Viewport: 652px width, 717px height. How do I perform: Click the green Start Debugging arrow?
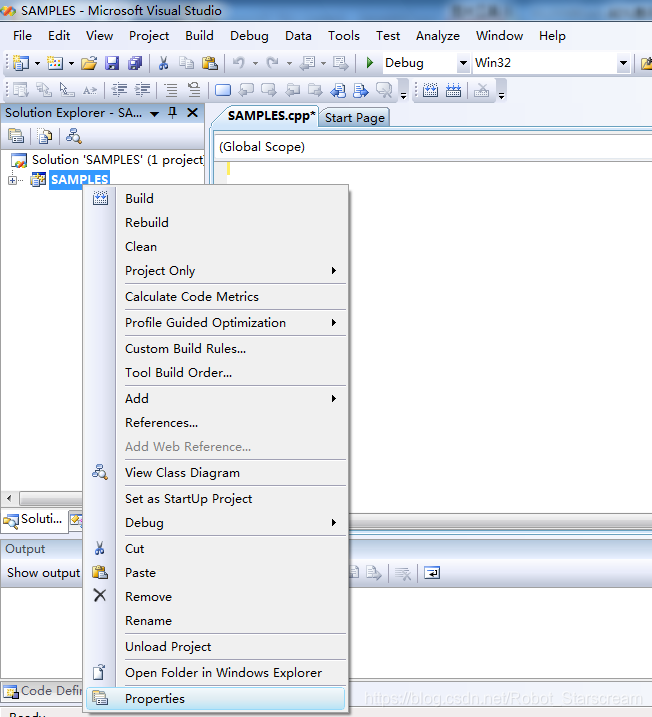[x=370, y=63]
